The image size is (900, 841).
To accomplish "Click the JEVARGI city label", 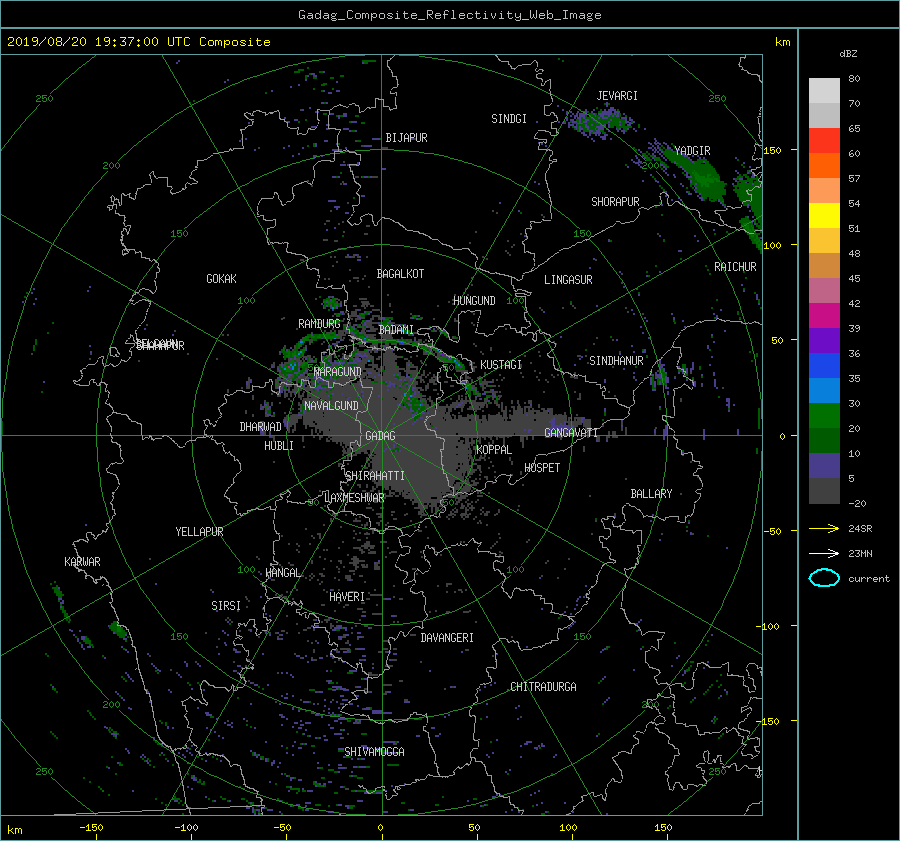I will (x=617, y=96).
